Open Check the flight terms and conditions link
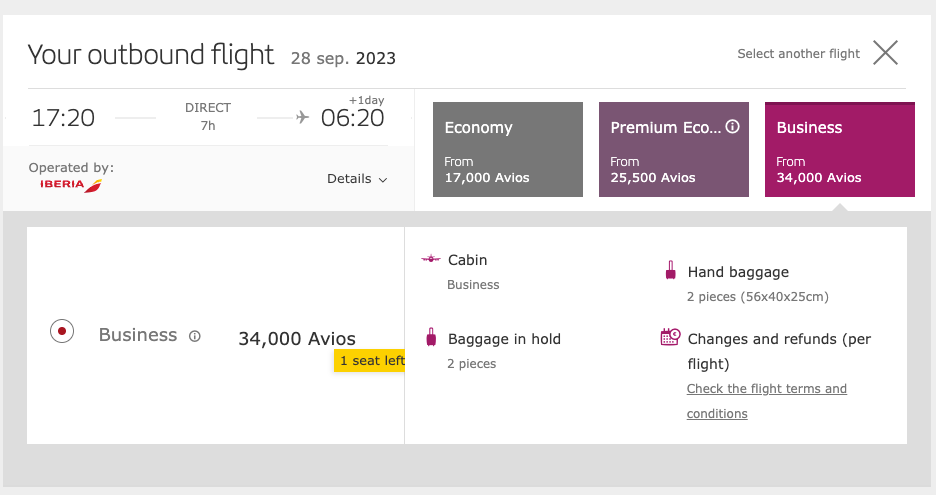Image resolution: width=936 pixels, height=495 pixels. pyautogui.click(x=766, y=401)
